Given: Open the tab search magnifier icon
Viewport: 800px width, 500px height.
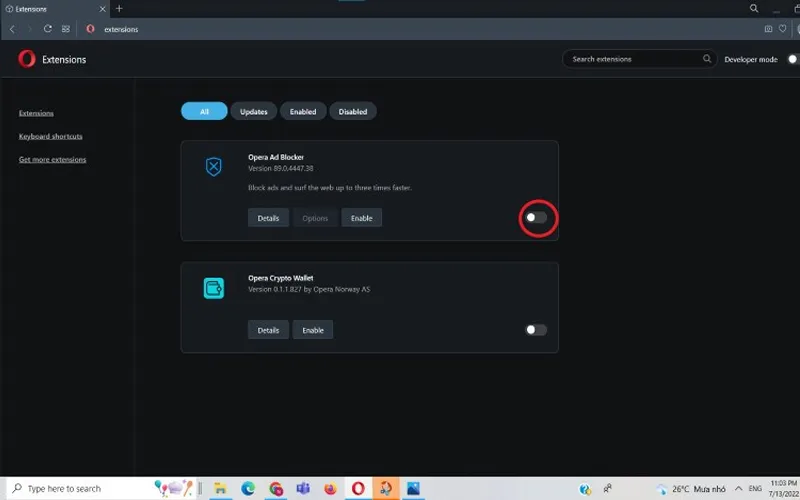Looking at the screenshot, I should [x=754, y=9].
